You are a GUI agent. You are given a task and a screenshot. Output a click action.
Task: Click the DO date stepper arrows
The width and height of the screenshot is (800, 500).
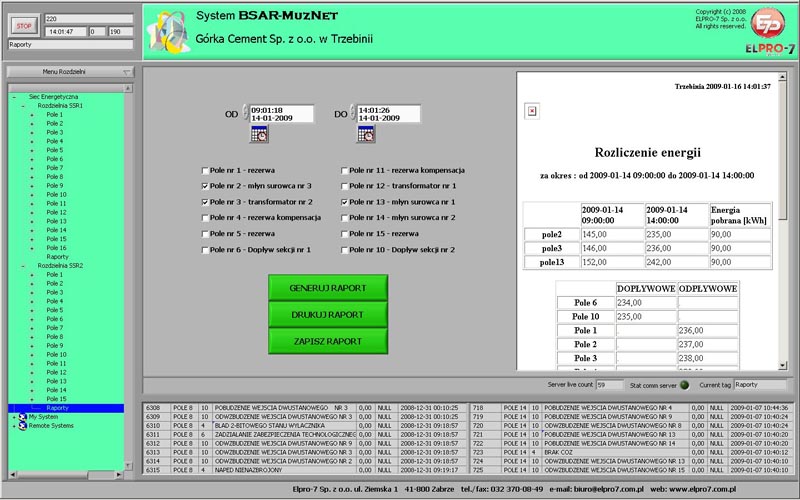point(353,111)
